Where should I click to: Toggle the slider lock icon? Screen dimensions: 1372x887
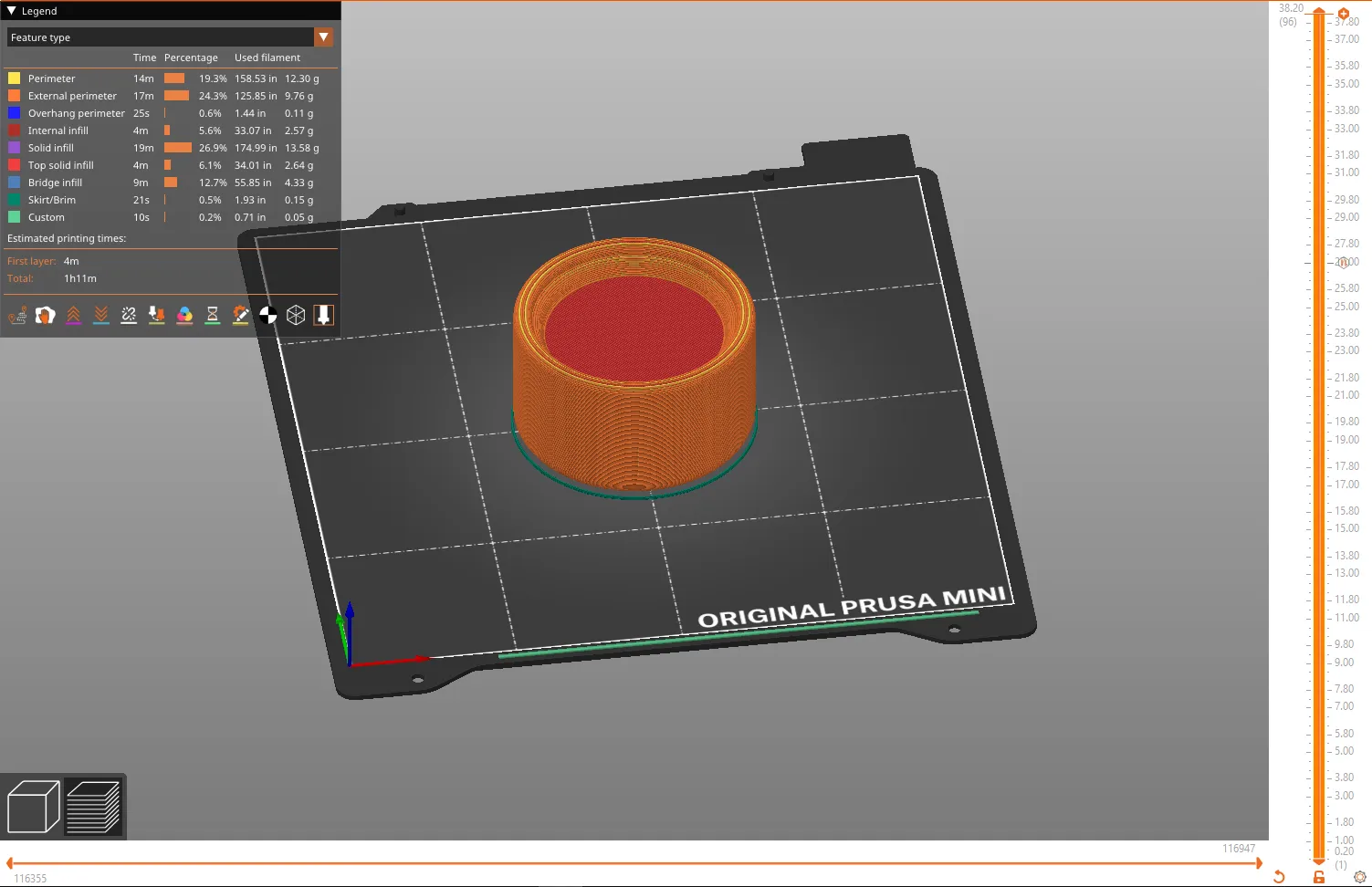tap(1319, 877)
